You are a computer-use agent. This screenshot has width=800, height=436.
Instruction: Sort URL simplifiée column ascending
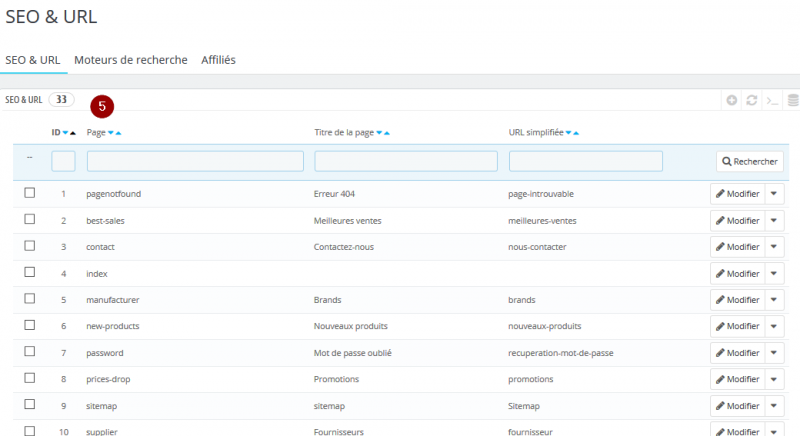[x=576, y=133]
